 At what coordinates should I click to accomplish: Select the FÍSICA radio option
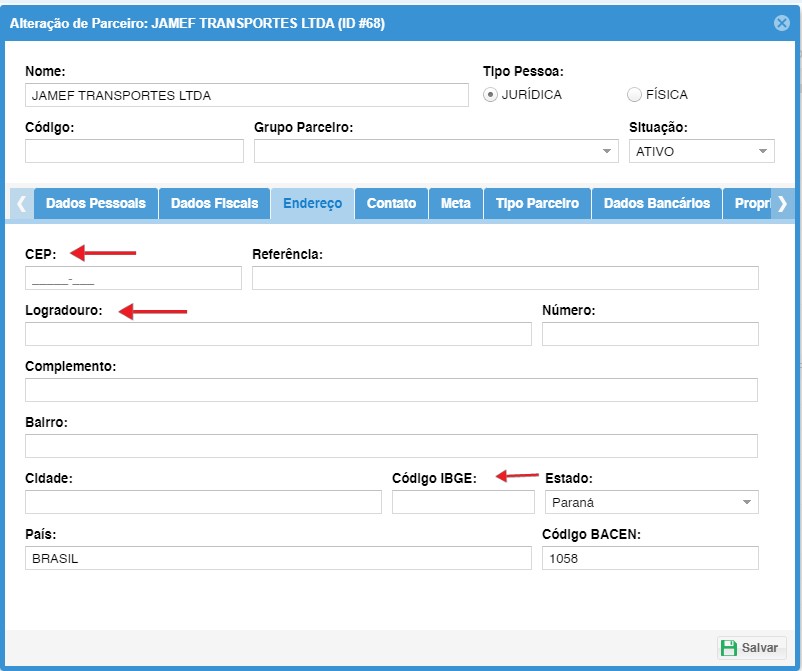(634, 95)
